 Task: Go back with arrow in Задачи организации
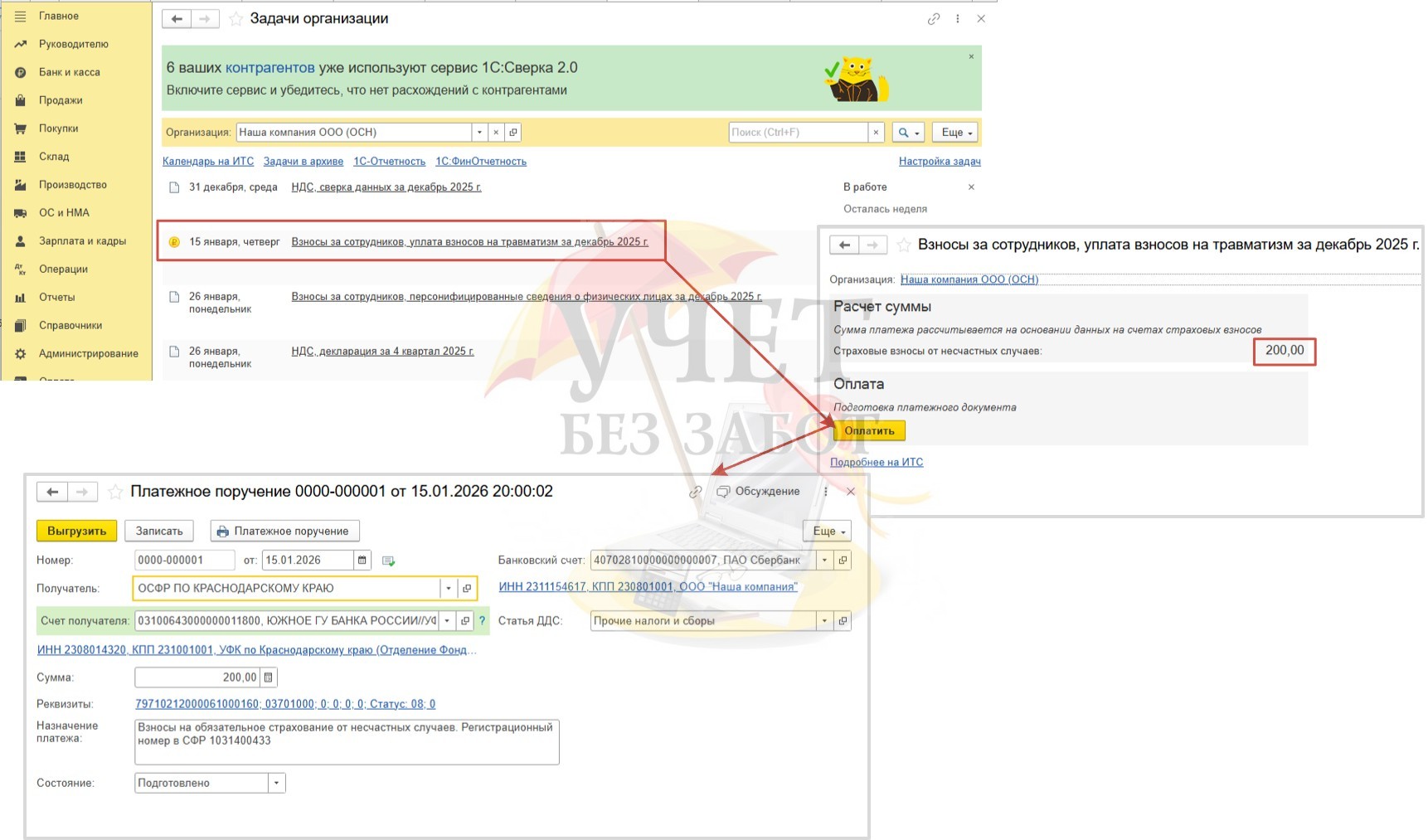(x=177, y=18)
